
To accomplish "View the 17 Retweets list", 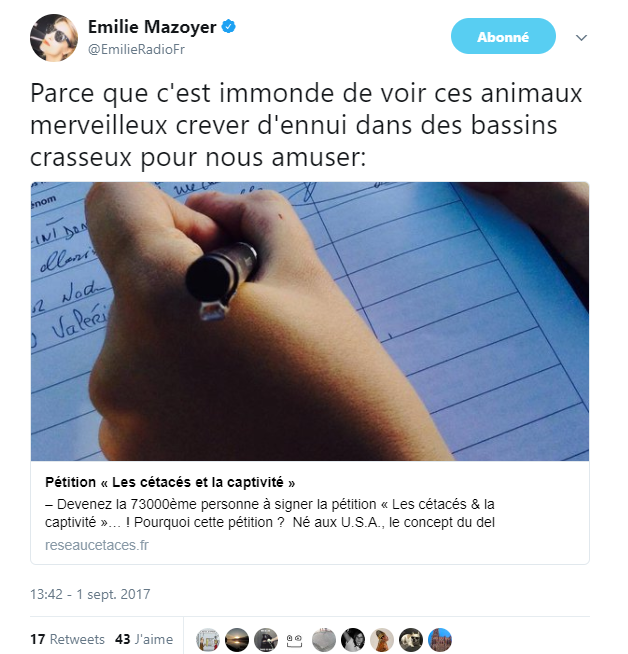I will pyautogui.click(x=67, y=639).
